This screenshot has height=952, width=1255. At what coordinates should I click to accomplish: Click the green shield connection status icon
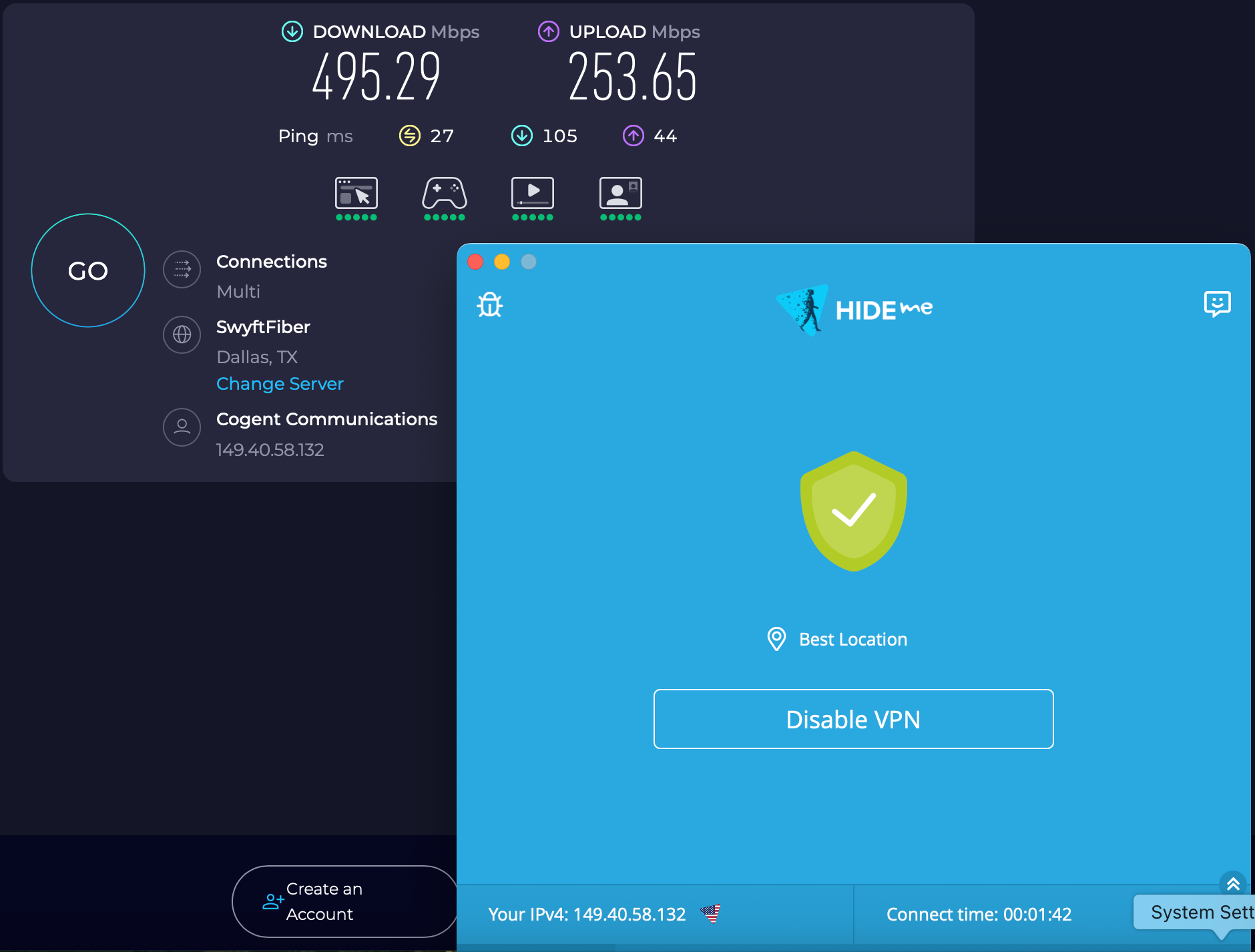(x=854, y=511)
